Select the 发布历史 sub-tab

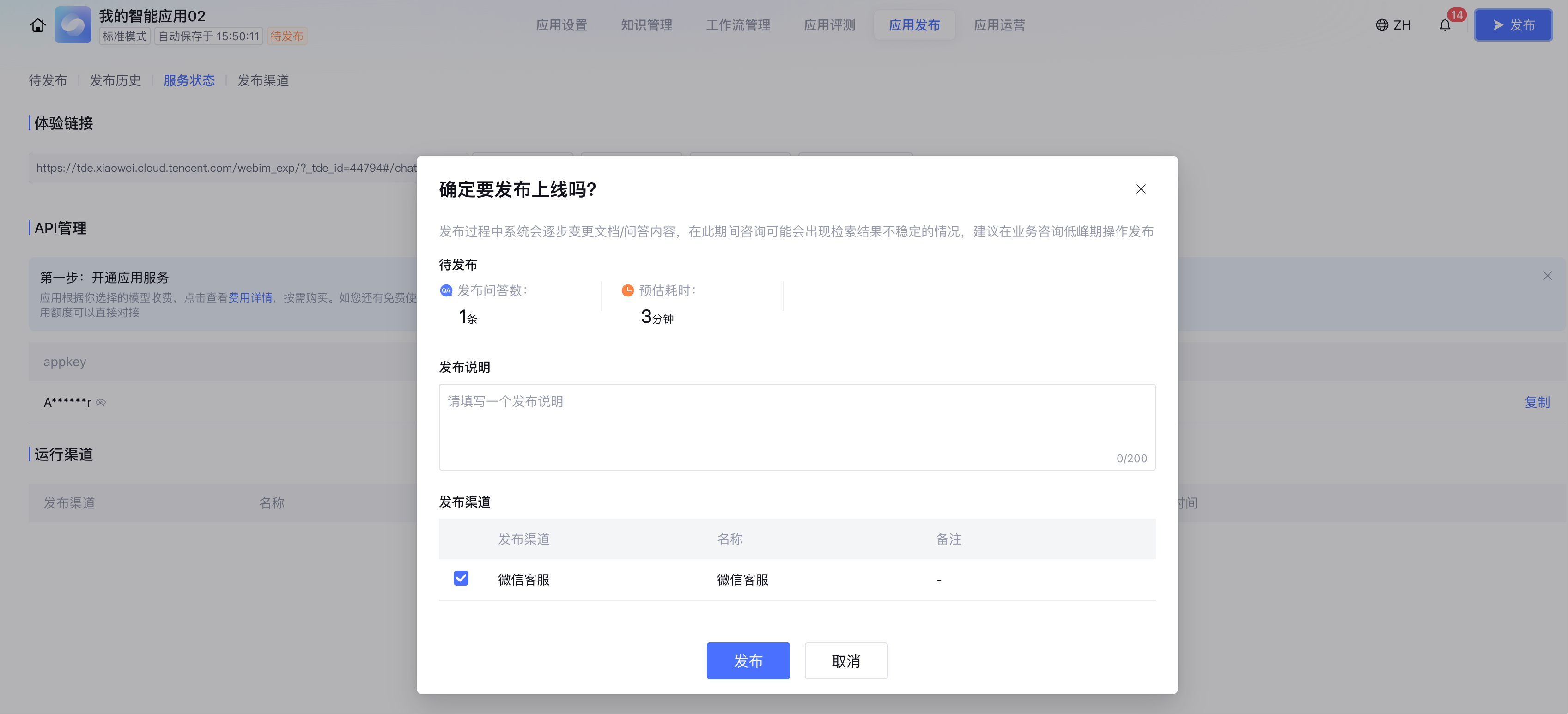[x=115, y=80]
